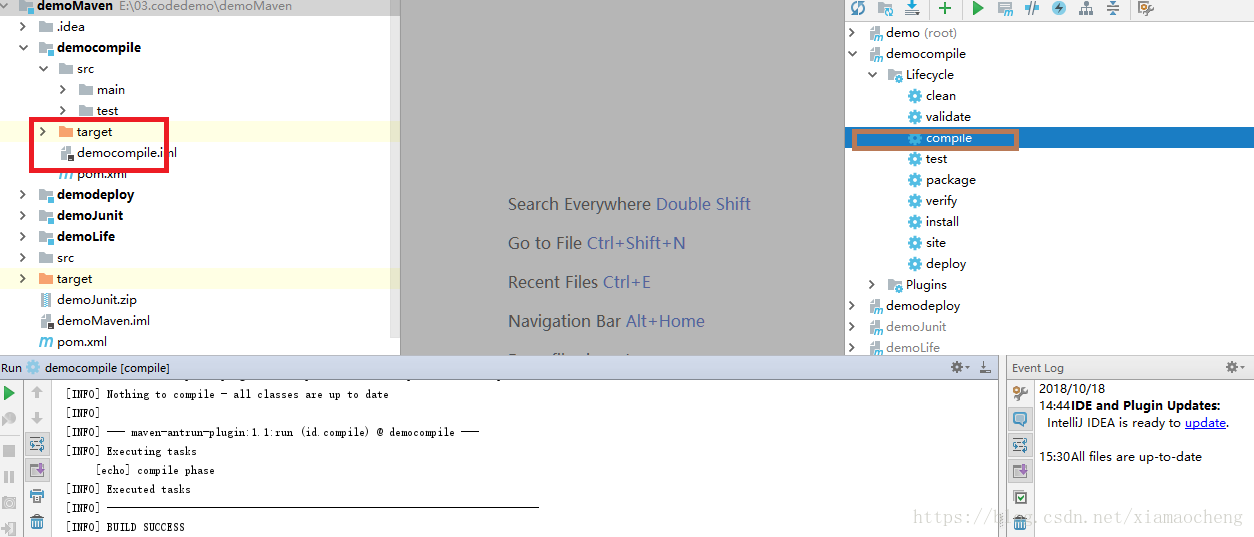The height and width of the screenshot is (537, 1254).
Task: Click the "[echo] compile phase" console line
Action: [x=155, y=470]
